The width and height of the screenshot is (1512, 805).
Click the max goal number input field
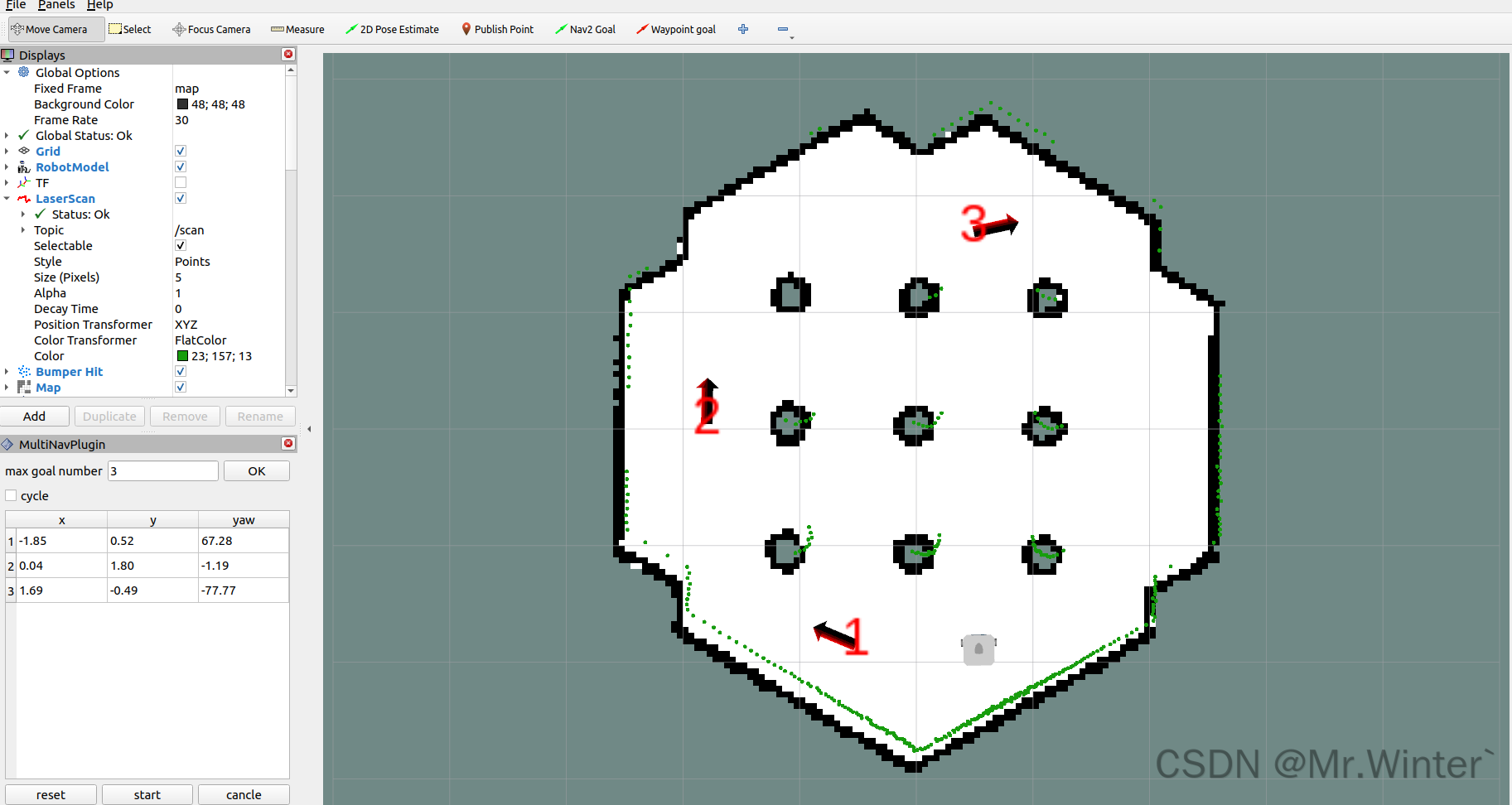163,470
